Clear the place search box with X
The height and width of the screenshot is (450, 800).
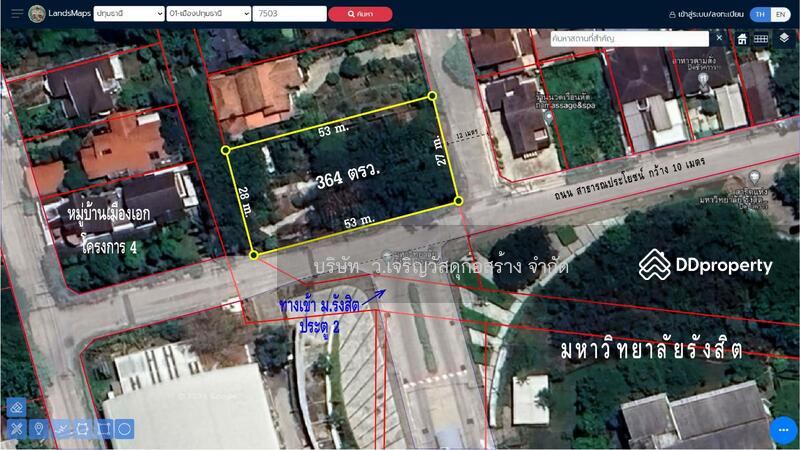point(717,38)
